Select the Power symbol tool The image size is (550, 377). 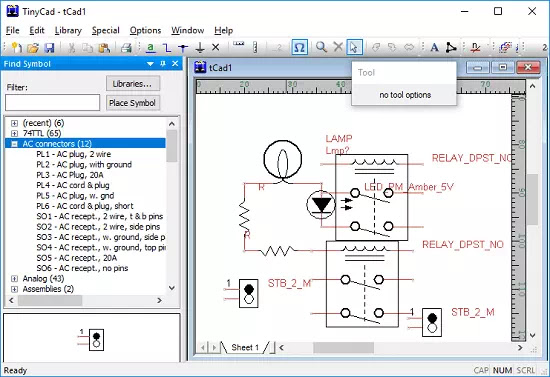coord(200,47)
